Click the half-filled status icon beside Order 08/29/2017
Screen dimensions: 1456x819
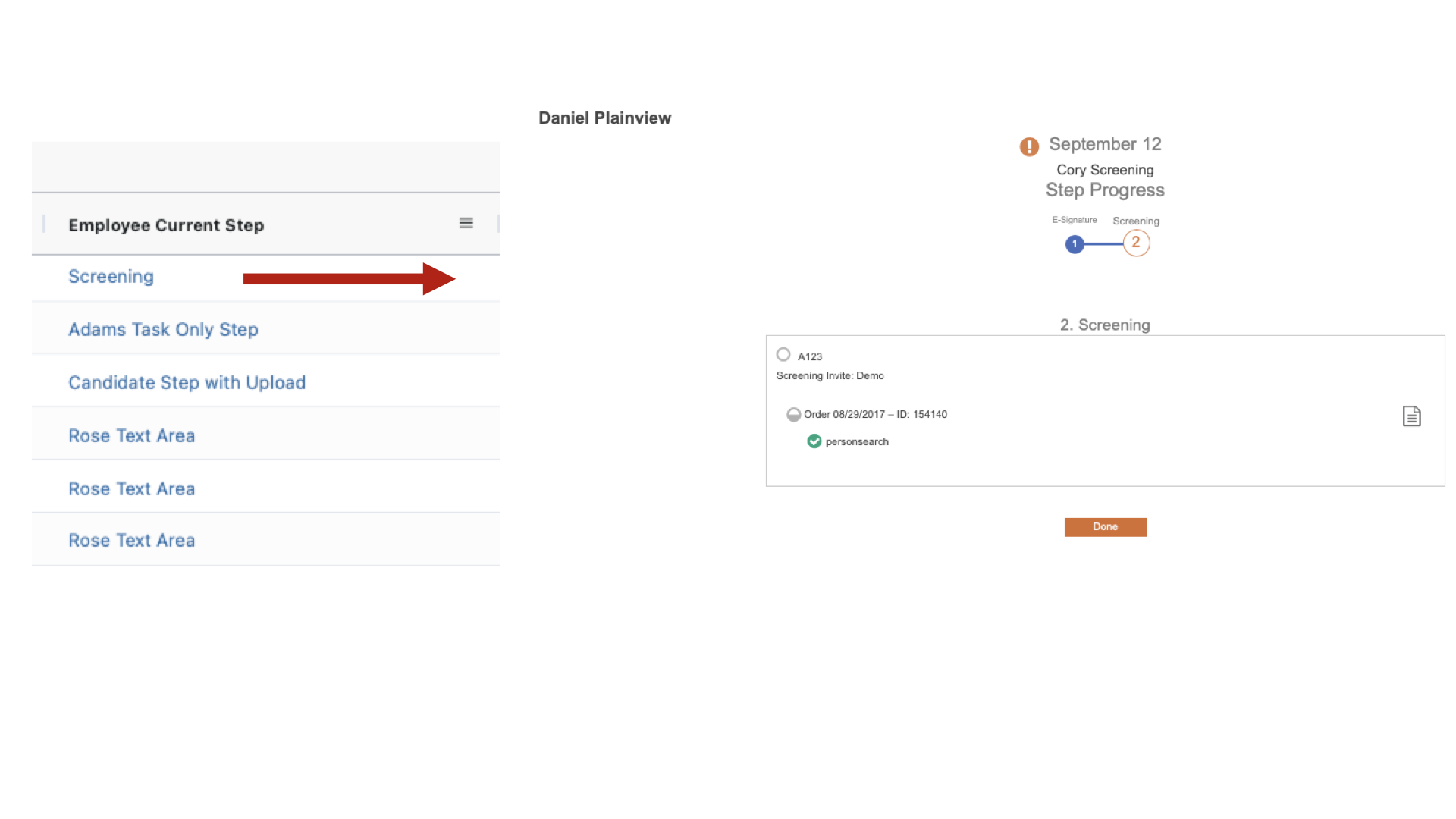(793, 415)
